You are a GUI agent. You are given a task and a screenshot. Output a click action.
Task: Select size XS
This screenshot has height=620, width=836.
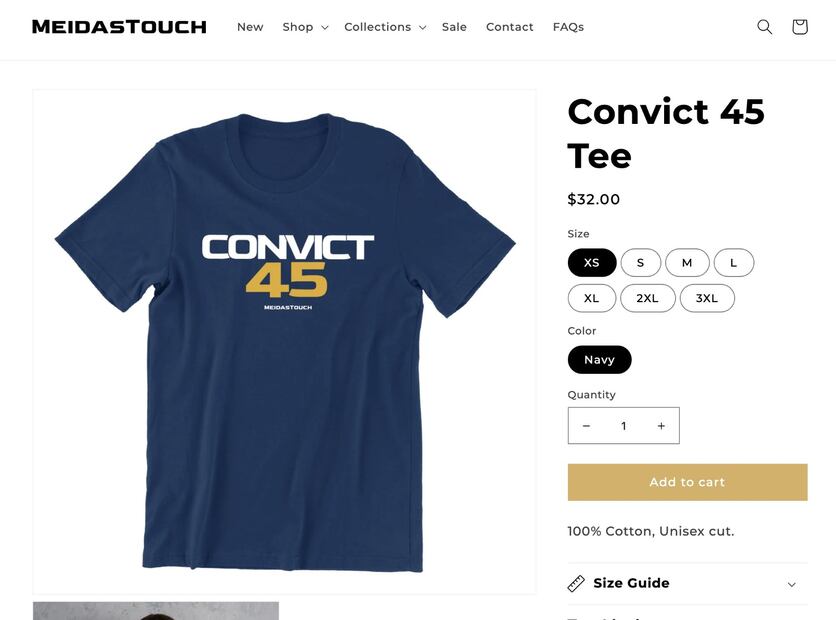[x=592, y=262]
